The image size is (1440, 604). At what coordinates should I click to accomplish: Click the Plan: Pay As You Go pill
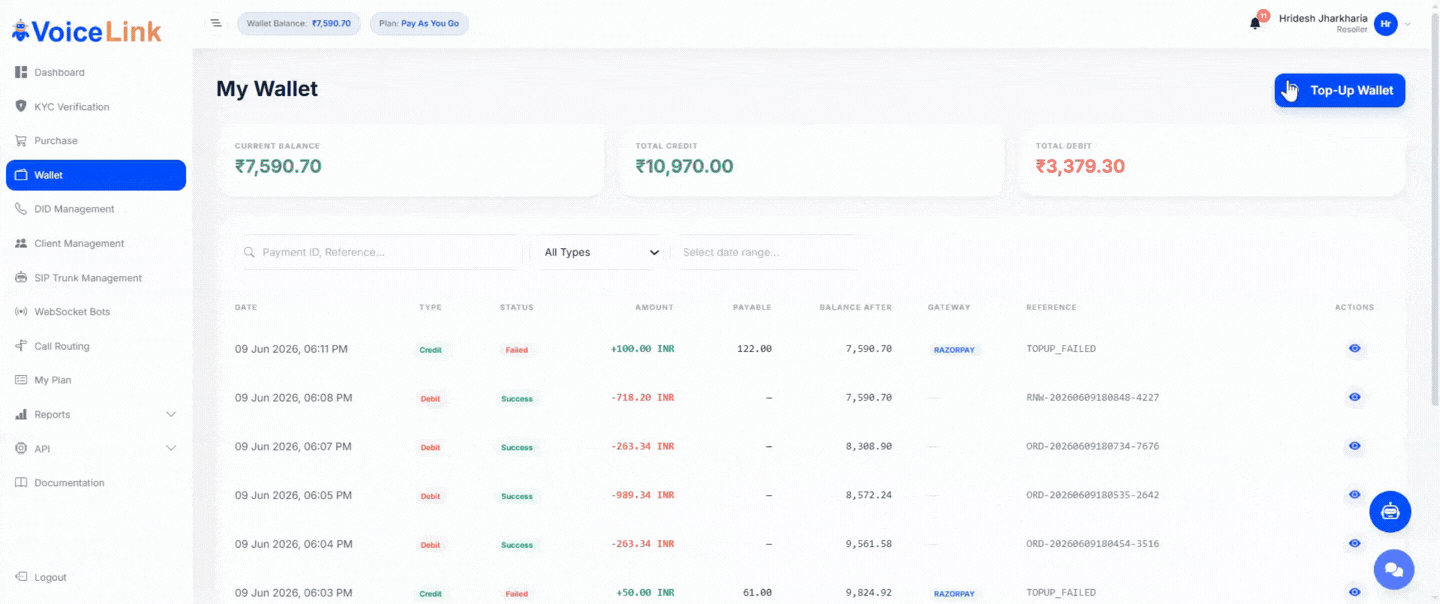[x=419, y=23]
